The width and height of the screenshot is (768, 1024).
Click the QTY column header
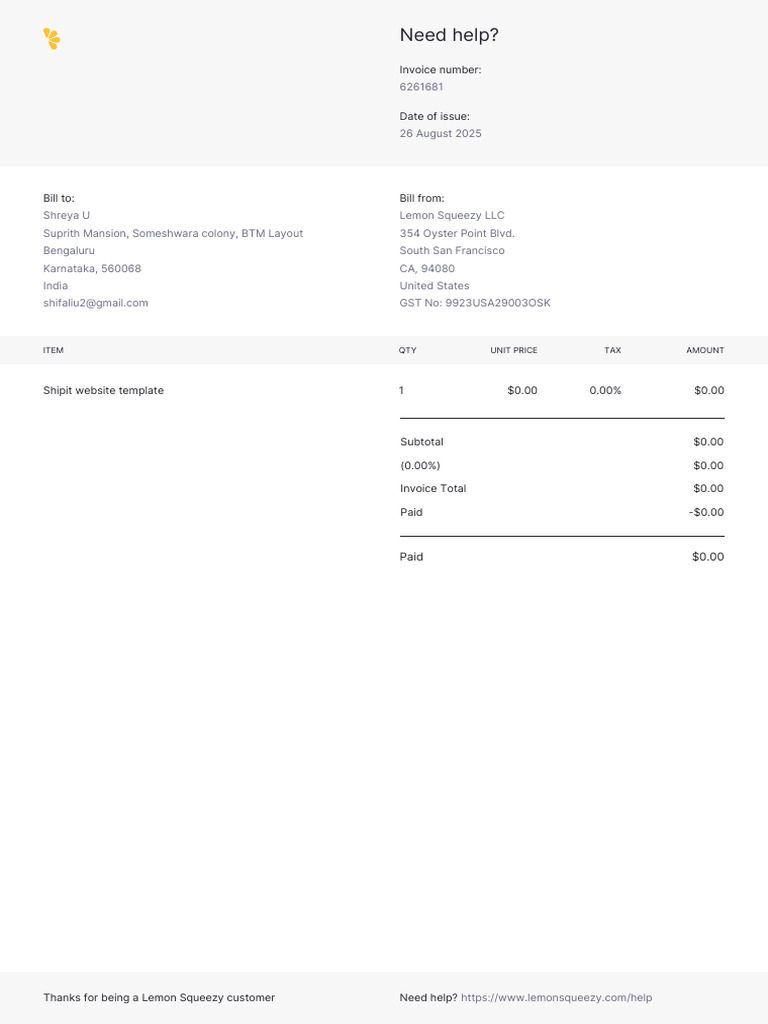point(408,351)
